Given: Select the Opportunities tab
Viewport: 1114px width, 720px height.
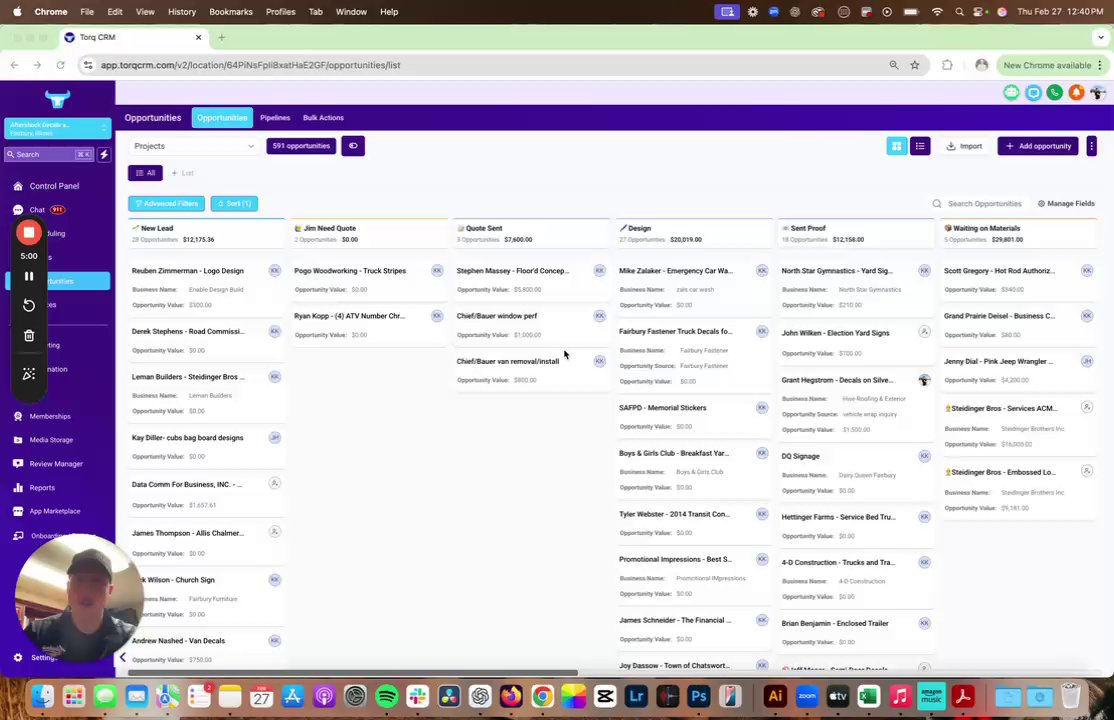Looking at the screenshot, I should pos(222,118).
